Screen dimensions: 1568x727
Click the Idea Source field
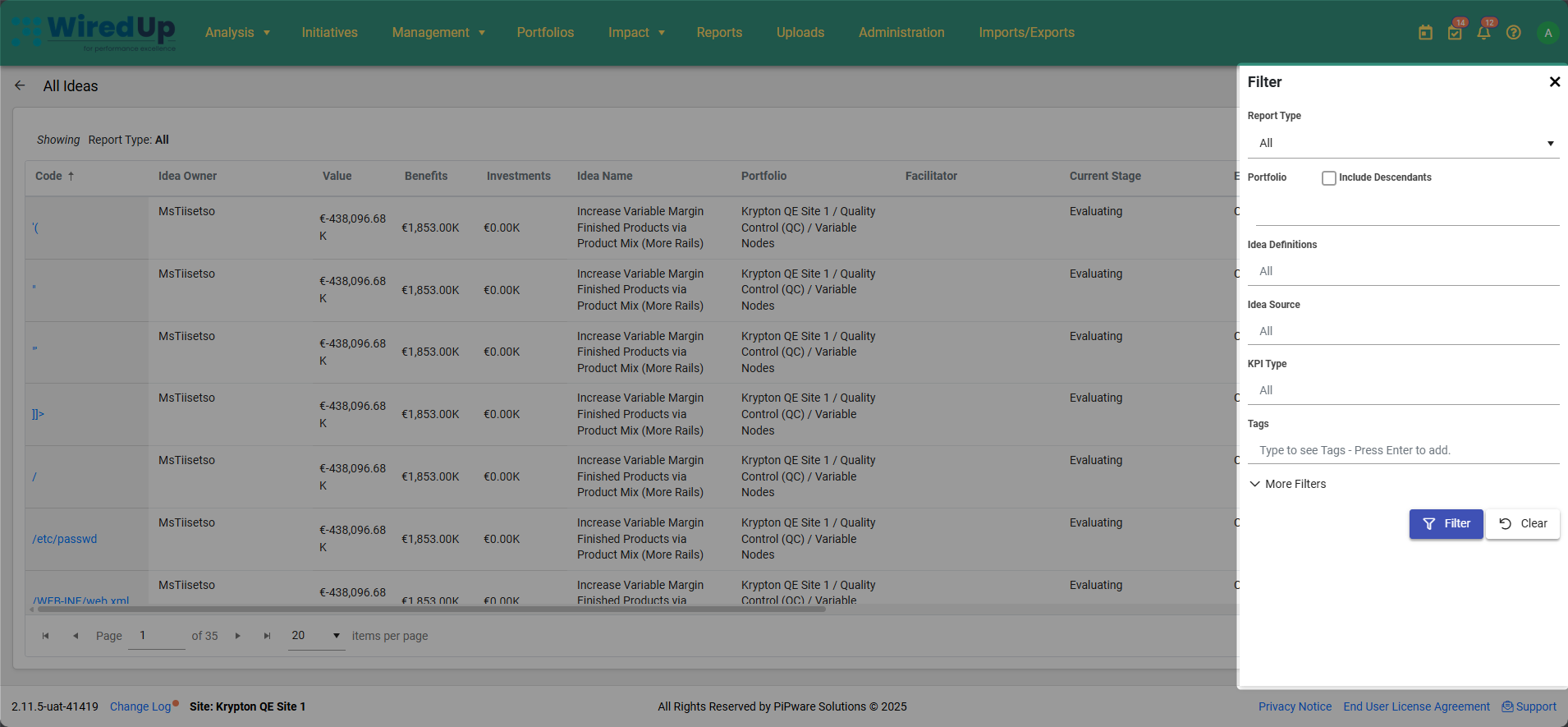[x=1403, y=331]
